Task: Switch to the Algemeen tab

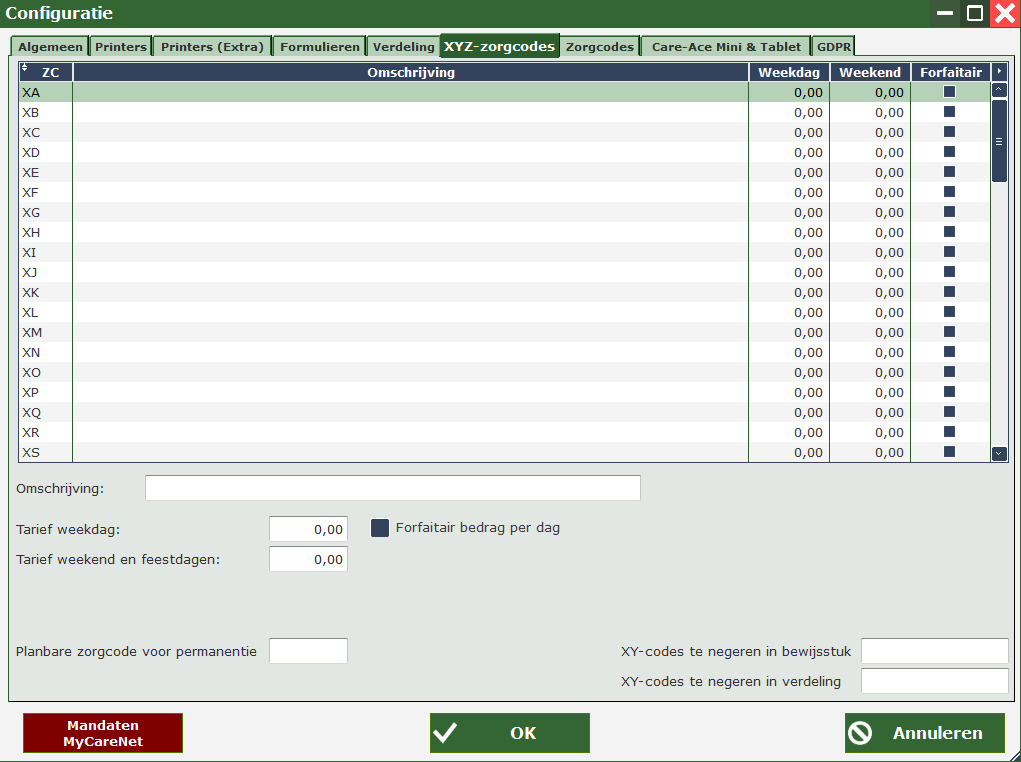Action: [49, 47]
